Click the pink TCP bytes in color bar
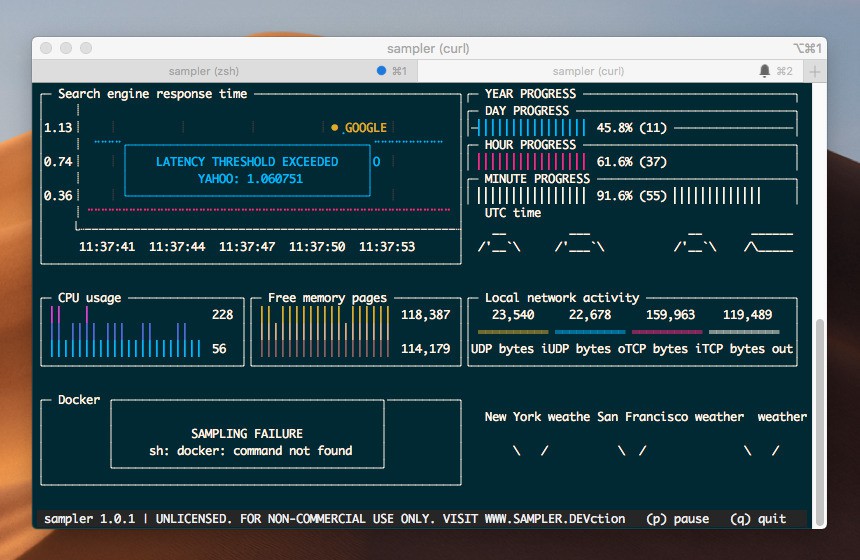The width and height of the screenshot is (860, 560). [x=667, y=332]
